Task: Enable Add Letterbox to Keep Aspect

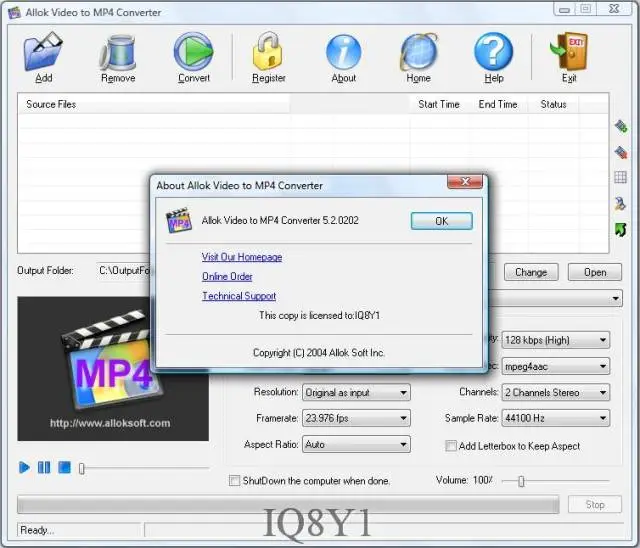Action: tap(451, 446)
